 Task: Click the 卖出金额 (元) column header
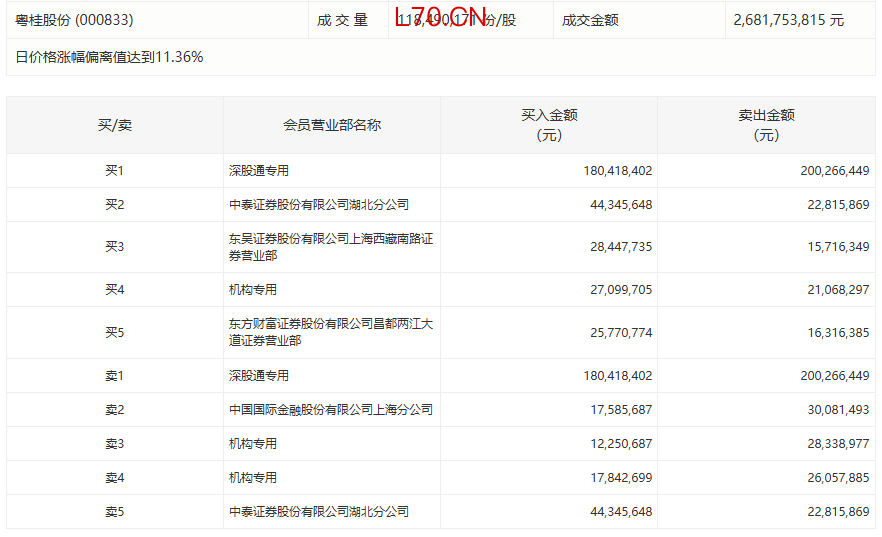766,125
